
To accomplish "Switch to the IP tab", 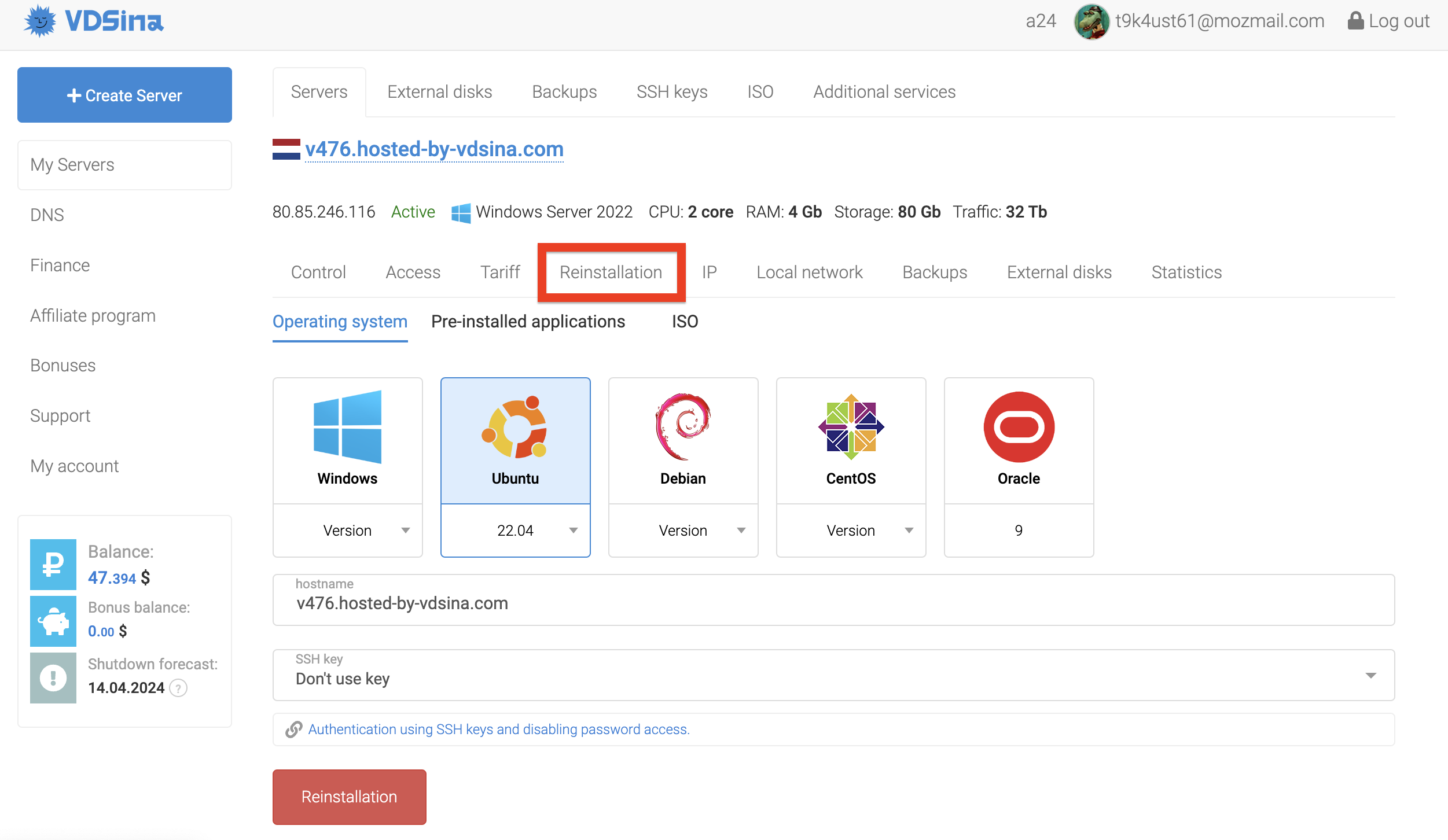I will [710, 272].
